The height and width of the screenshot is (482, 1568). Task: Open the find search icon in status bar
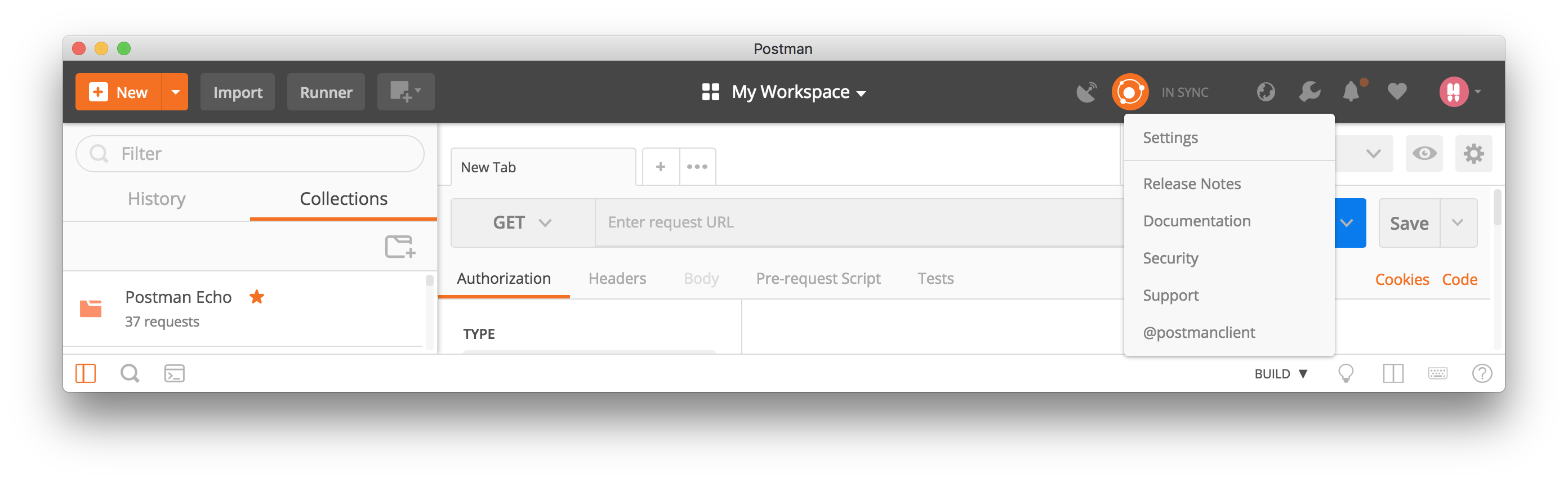pyautogui.click(x=130, y=373)
